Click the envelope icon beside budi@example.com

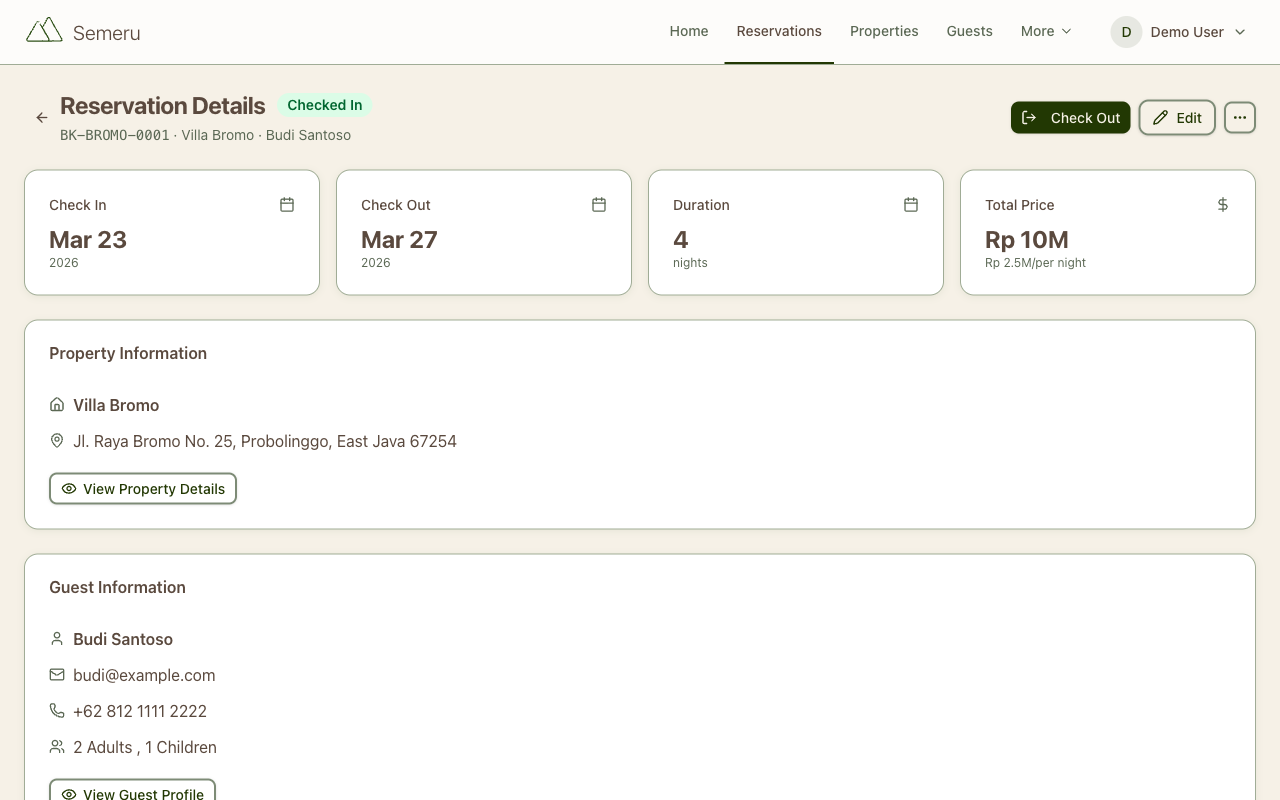57,675
